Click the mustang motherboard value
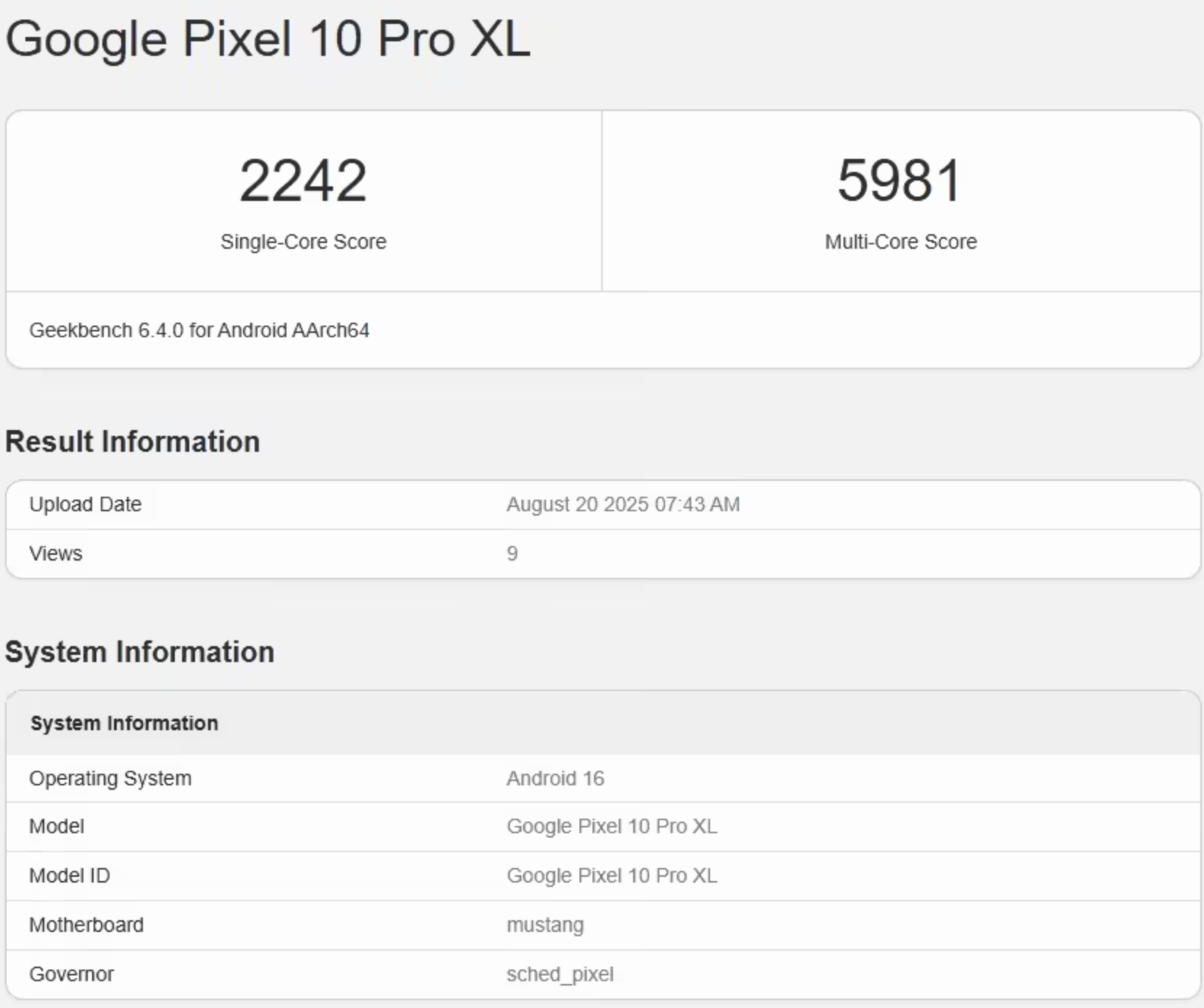 pos(545,925)
